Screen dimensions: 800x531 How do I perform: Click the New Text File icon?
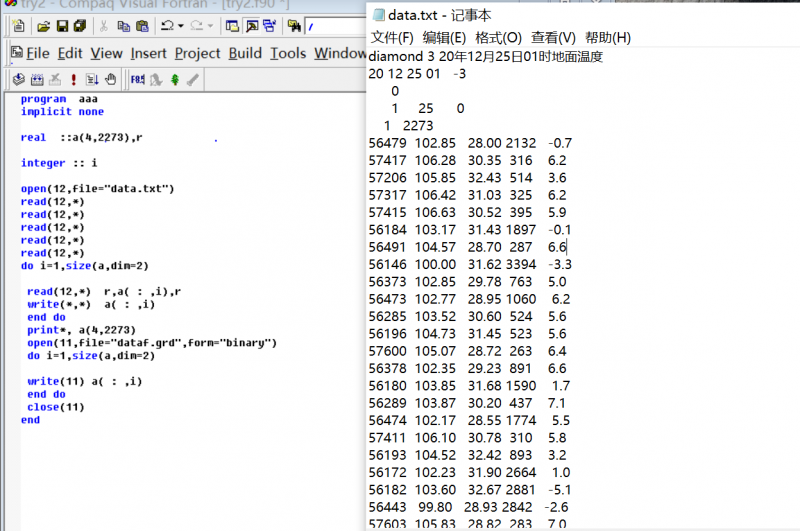(x=17, y=26)
